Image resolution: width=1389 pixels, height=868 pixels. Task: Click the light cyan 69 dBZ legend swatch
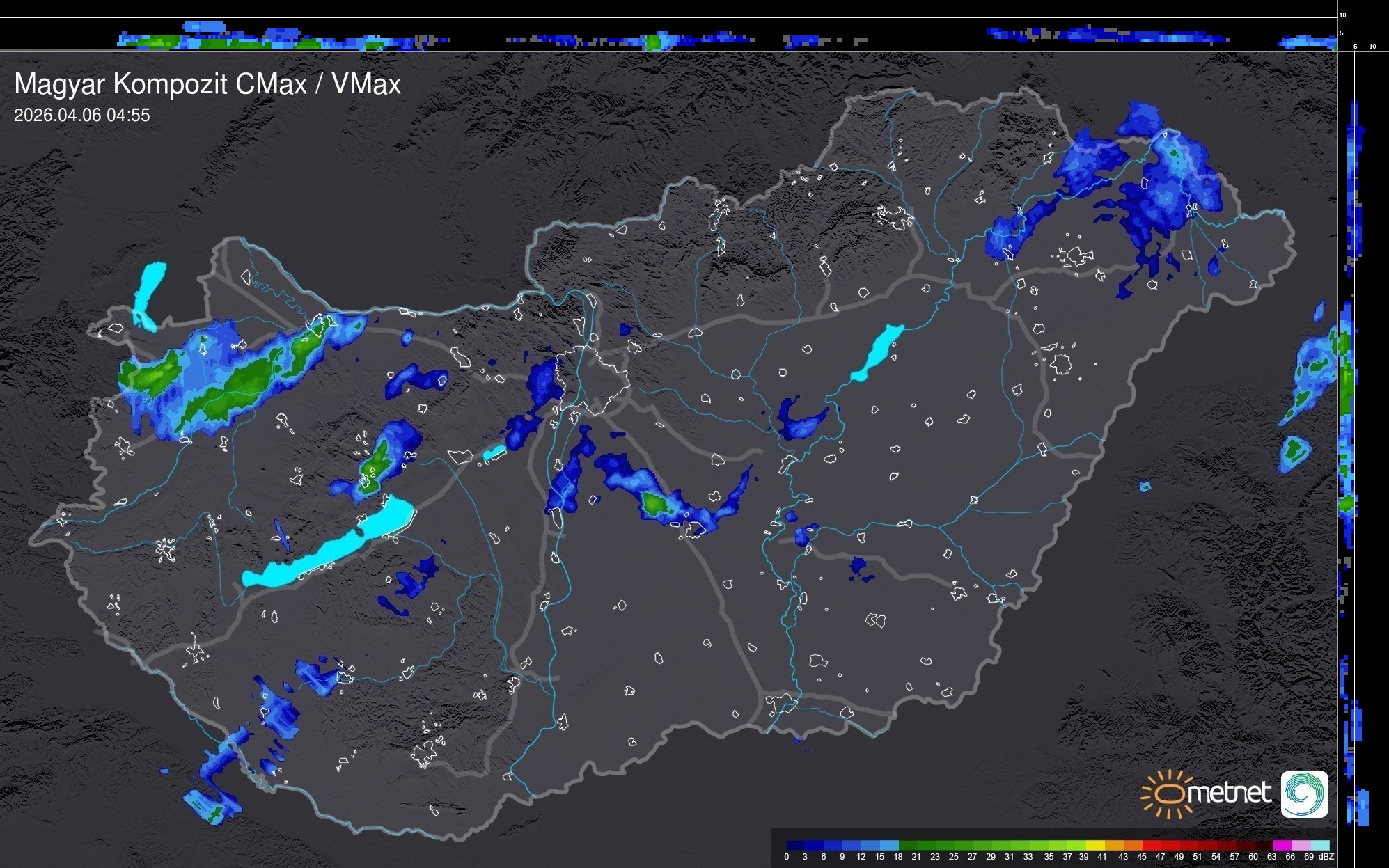tap(1320, 846)
